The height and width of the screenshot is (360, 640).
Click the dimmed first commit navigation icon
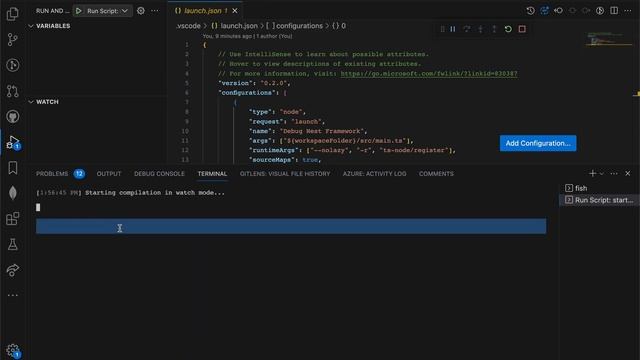click(x=572, y=11)
